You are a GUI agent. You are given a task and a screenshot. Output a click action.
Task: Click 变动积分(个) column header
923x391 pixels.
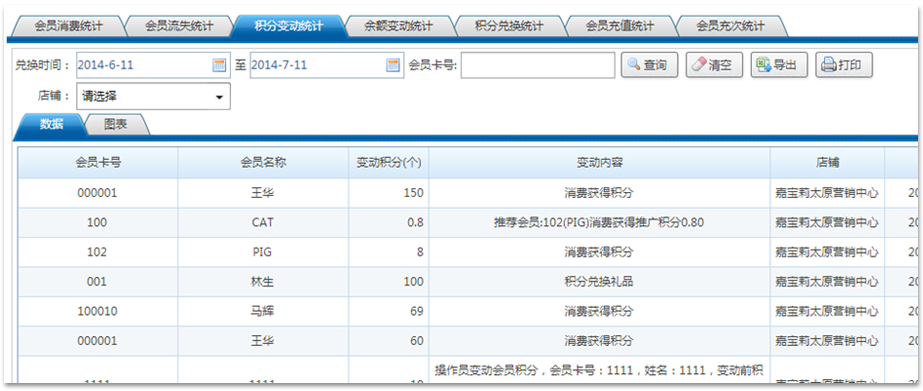389,163
